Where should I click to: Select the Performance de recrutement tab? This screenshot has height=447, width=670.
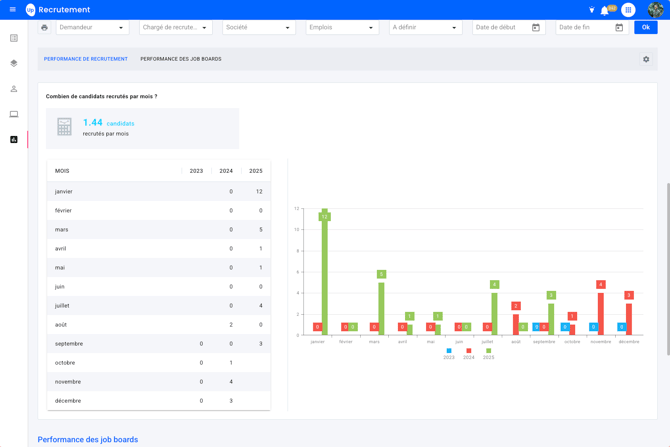[x=86, y=59]
